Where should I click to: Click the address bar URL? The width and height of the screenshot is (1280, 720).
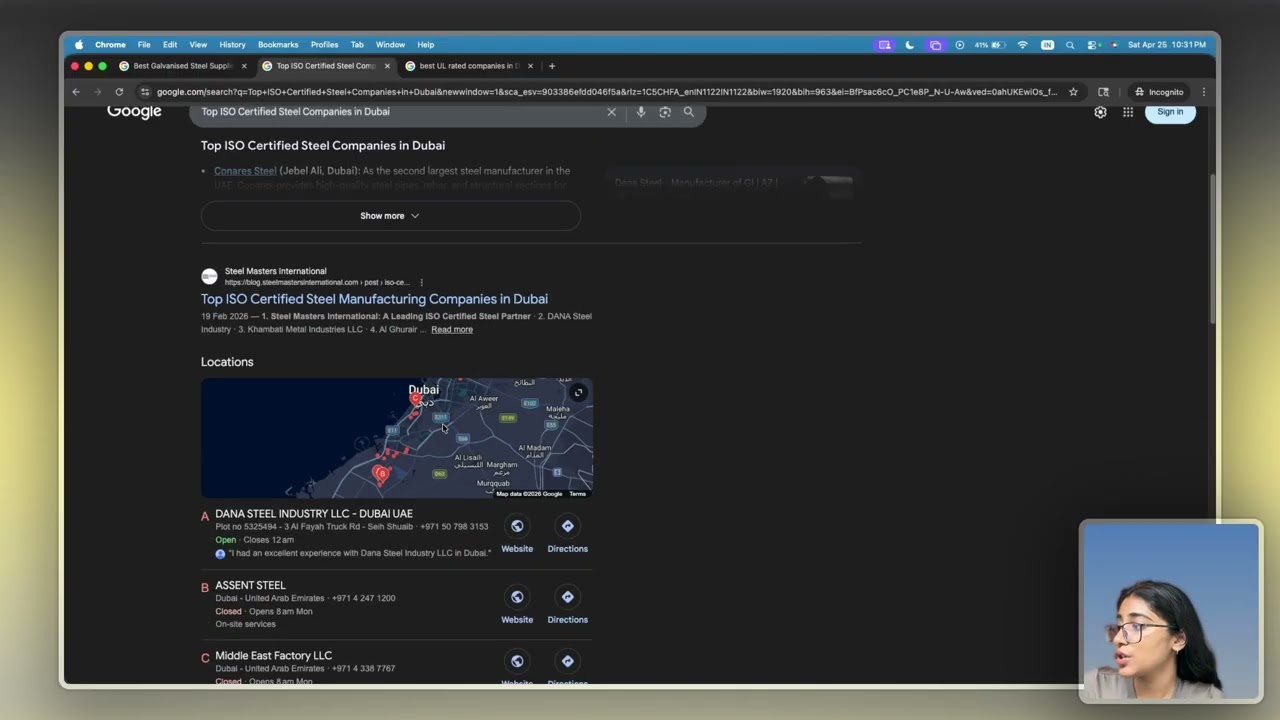[x=606, y=92]
